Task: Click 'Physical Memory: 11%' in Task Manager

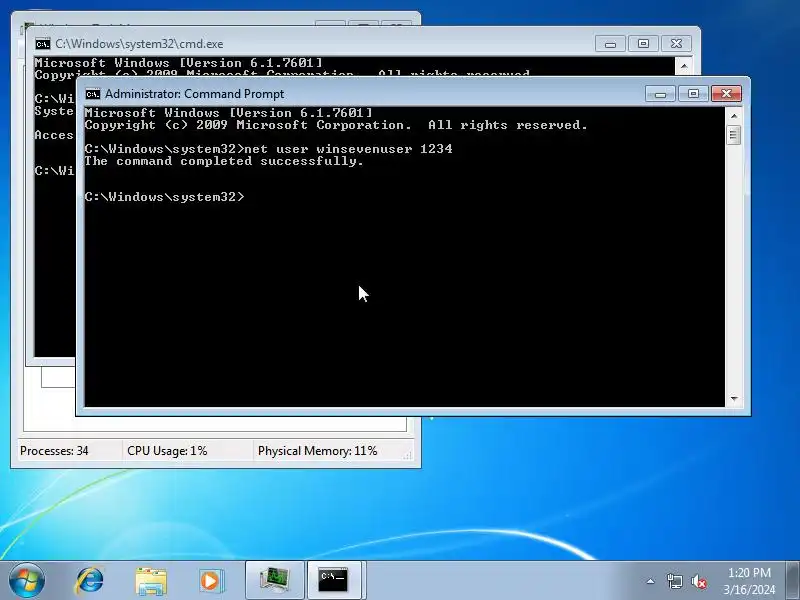Action: (x=317, y=451)
